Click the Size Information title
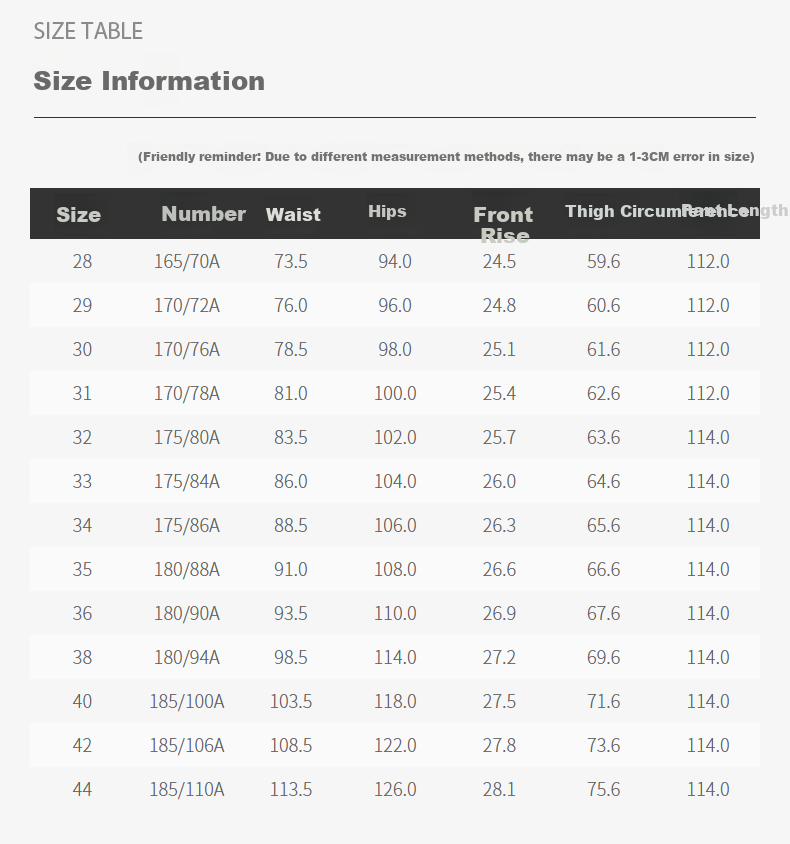This screenshot has width=790, height=844. coord(149,81)
